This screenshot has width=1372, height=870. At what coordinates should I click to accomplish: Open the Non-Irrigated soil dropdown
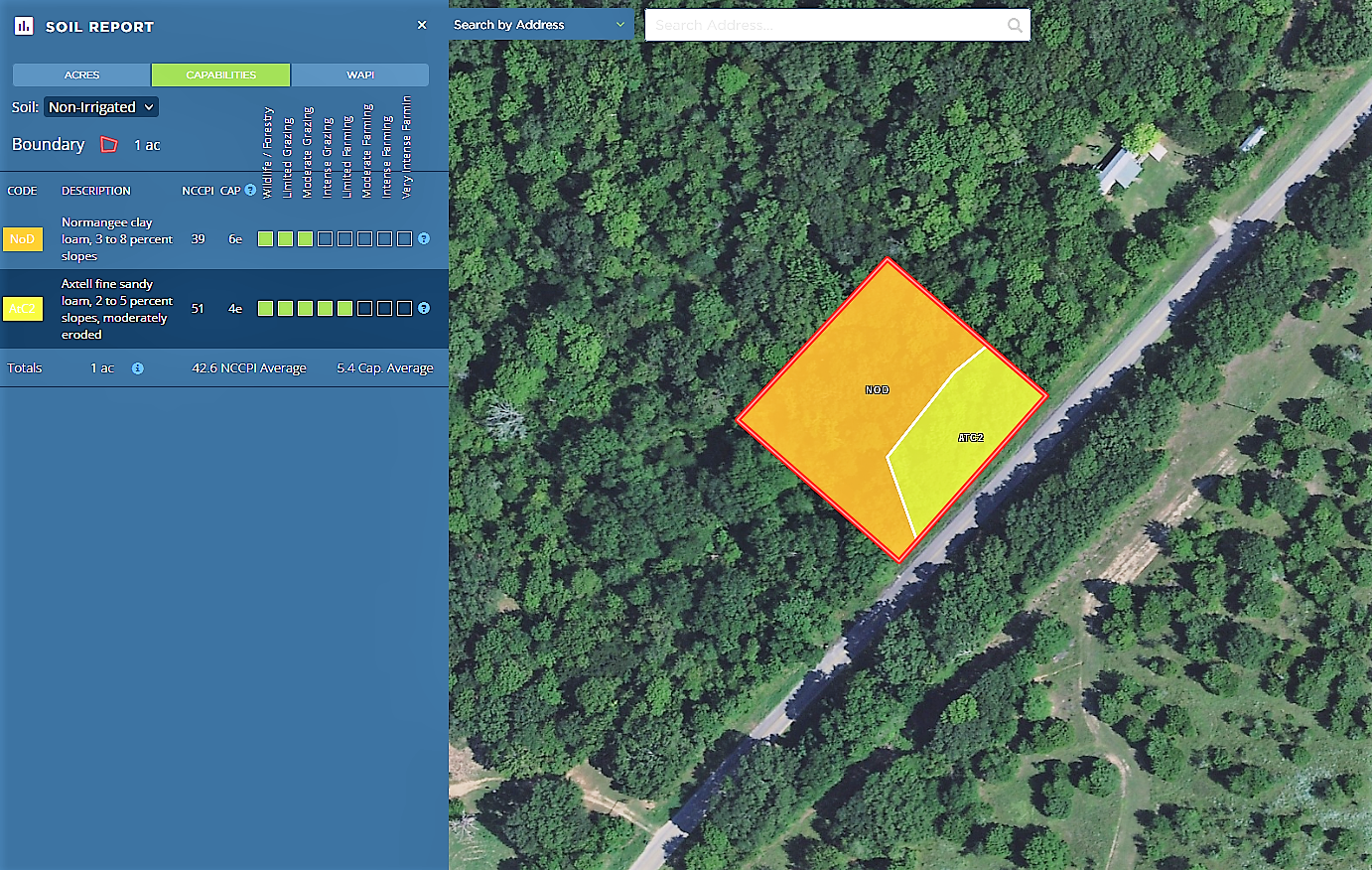(x=101, y=107)
